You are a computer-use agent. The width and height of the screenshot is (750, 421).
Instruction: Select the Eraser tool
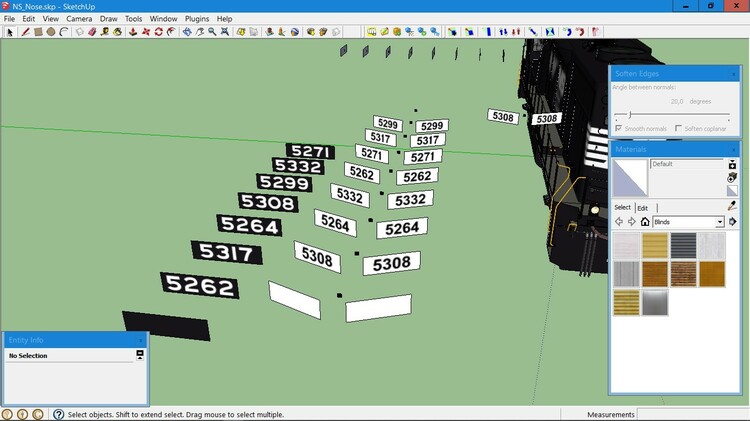92,32
